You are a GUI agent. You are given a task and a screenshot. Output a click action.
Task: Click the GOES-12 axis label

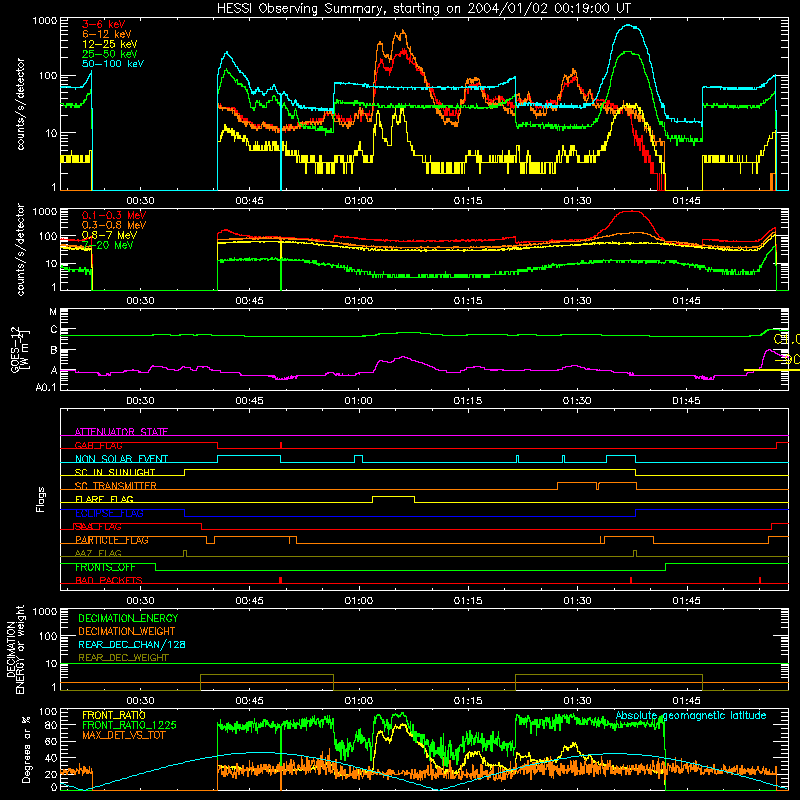point(19,349)
